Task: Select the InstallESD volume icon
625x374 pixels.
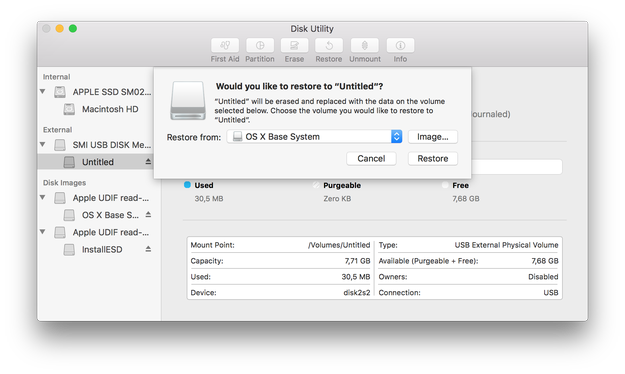Action: [x=69, y=250]
